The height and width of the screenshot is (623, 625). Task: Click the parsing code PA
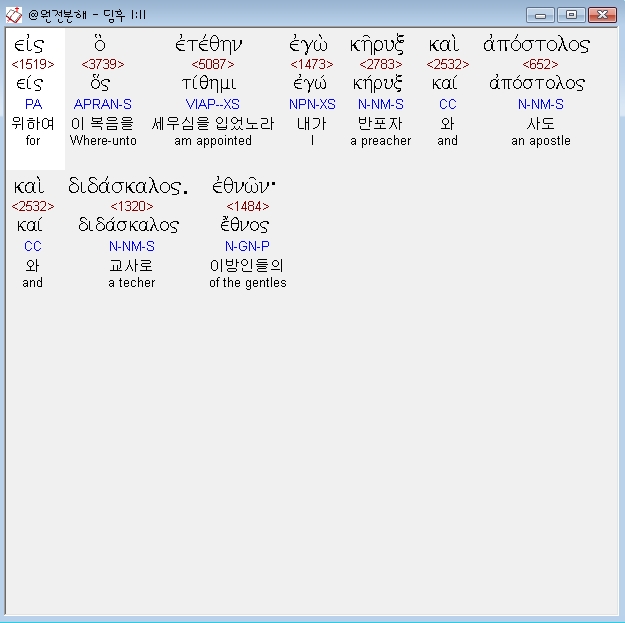33,104
